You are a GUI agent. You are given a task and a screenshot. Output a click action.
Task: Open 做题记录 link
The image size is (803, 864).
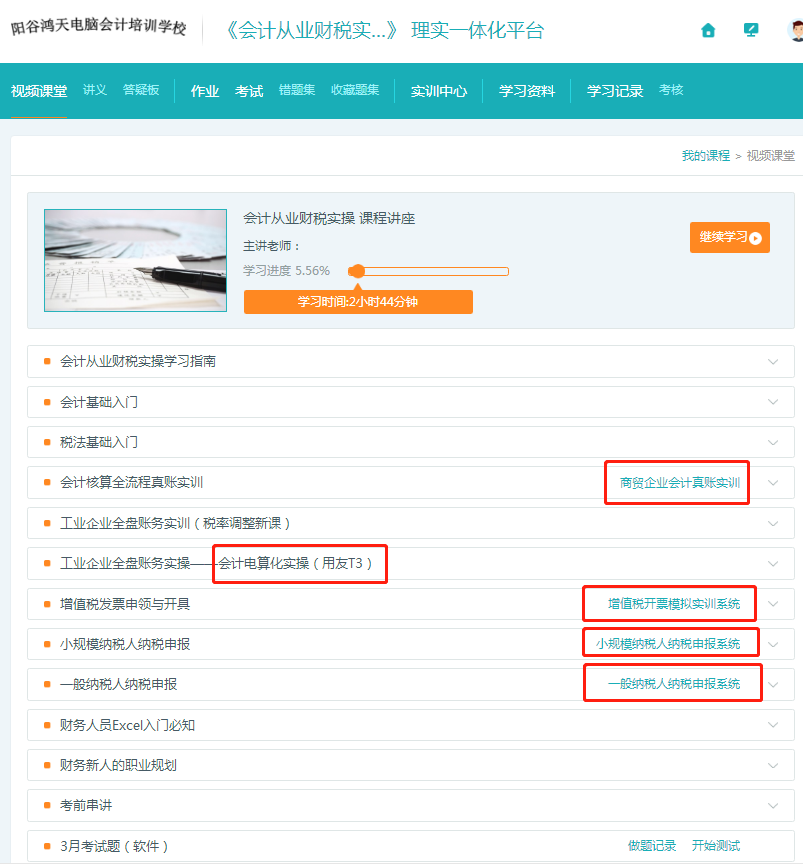point(652,846)
